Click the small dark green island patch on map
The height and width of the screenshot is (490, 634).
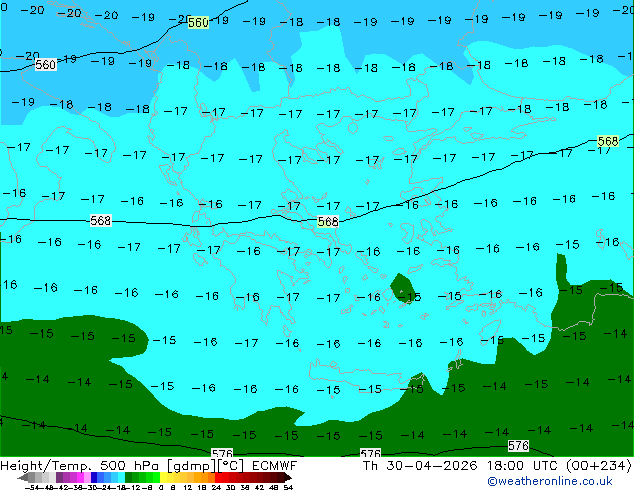[402, 288]
